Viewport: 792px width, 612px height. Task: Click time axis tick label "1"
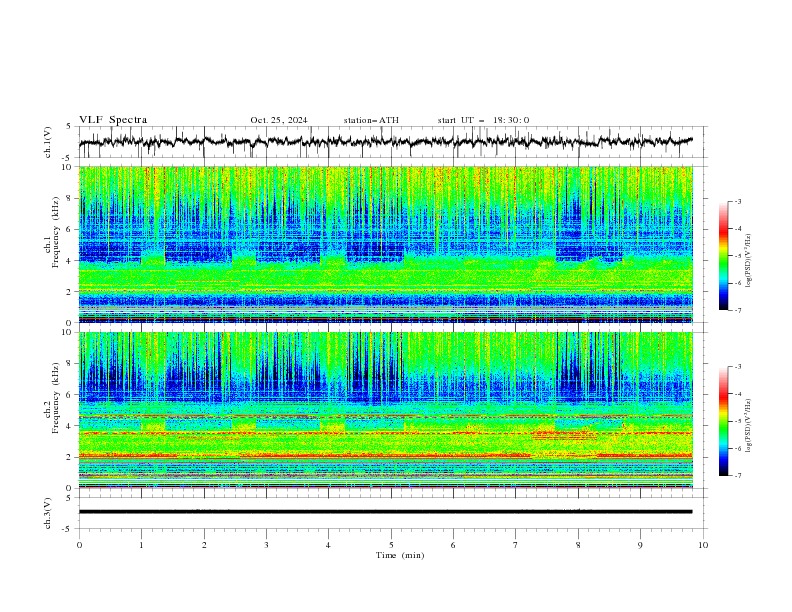click(x=141, y=545)
